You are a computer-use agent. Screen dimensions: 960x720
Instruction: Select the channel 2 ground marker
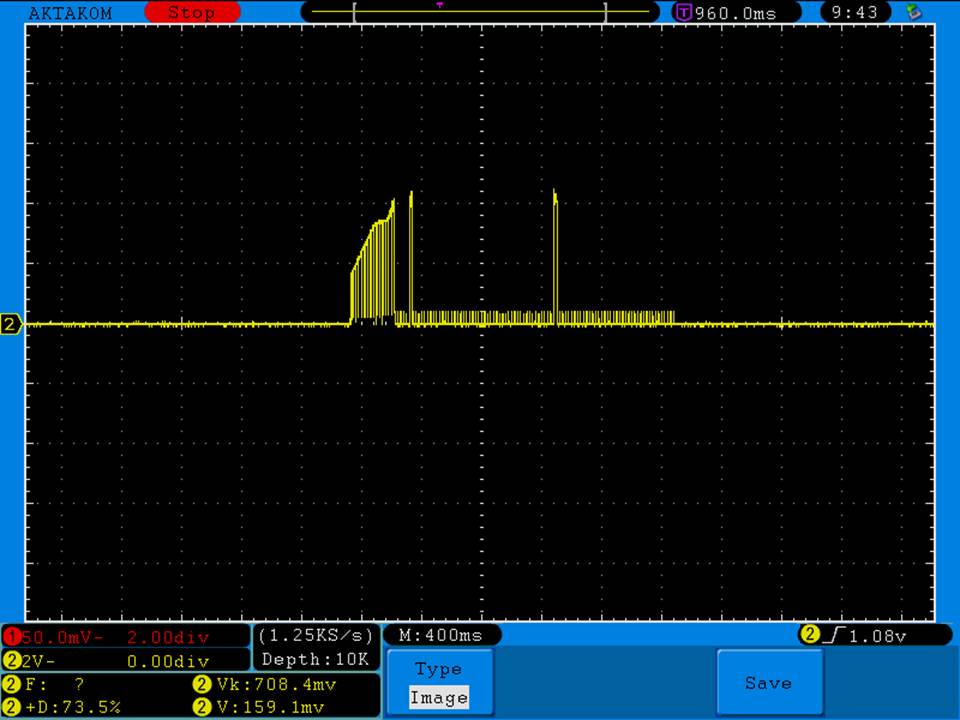pyautogui.click(x=10, y=324)
